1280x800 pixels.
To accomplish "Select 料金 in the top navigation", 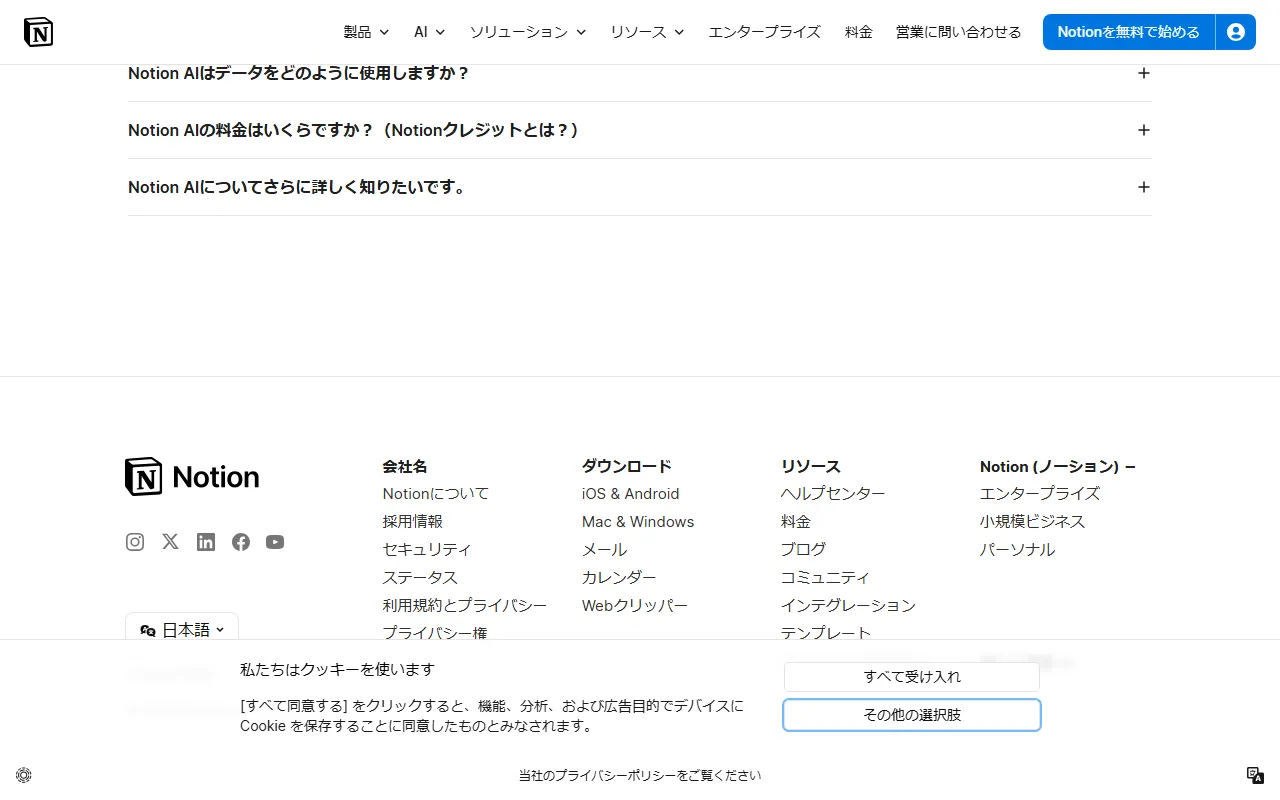I will 858,31.
